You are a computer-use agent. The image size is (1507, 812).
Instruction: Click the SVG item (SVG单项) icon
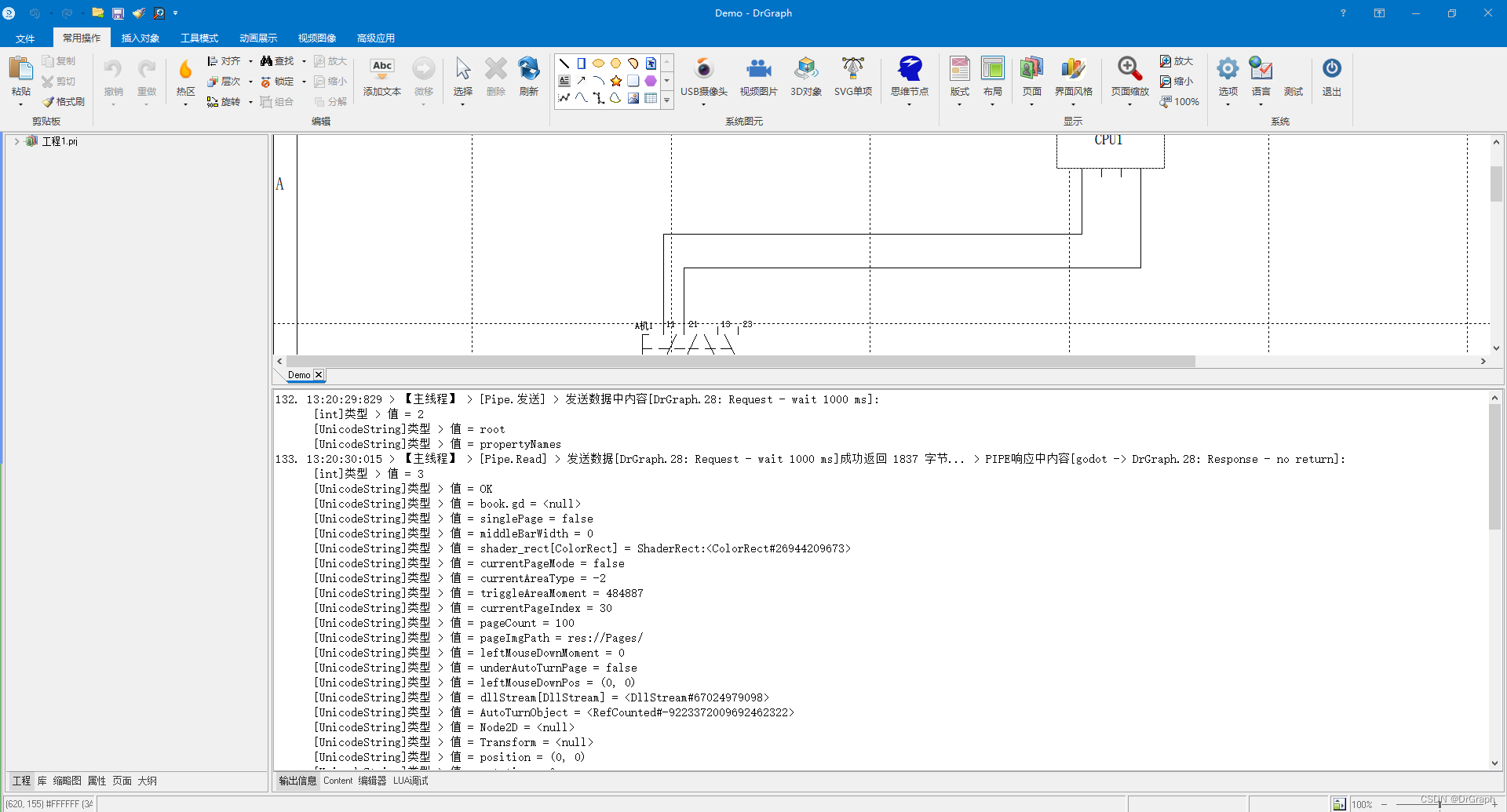pos(853,69)
